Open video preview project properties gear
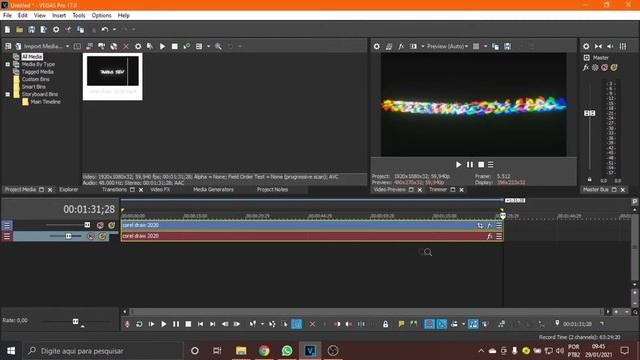This screenshot has width=640, height=360. pos(376,47)
